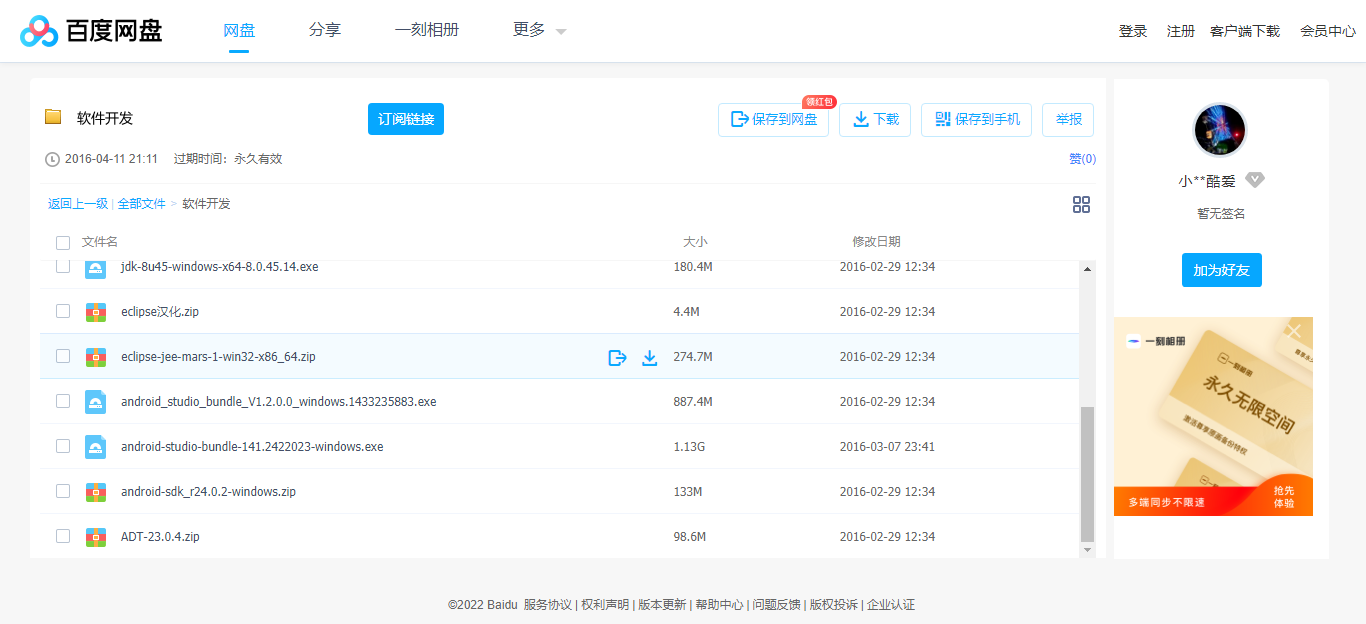Toggle the select-all files checkbox
Screen dimensions: 1366x624
(63, 242)
